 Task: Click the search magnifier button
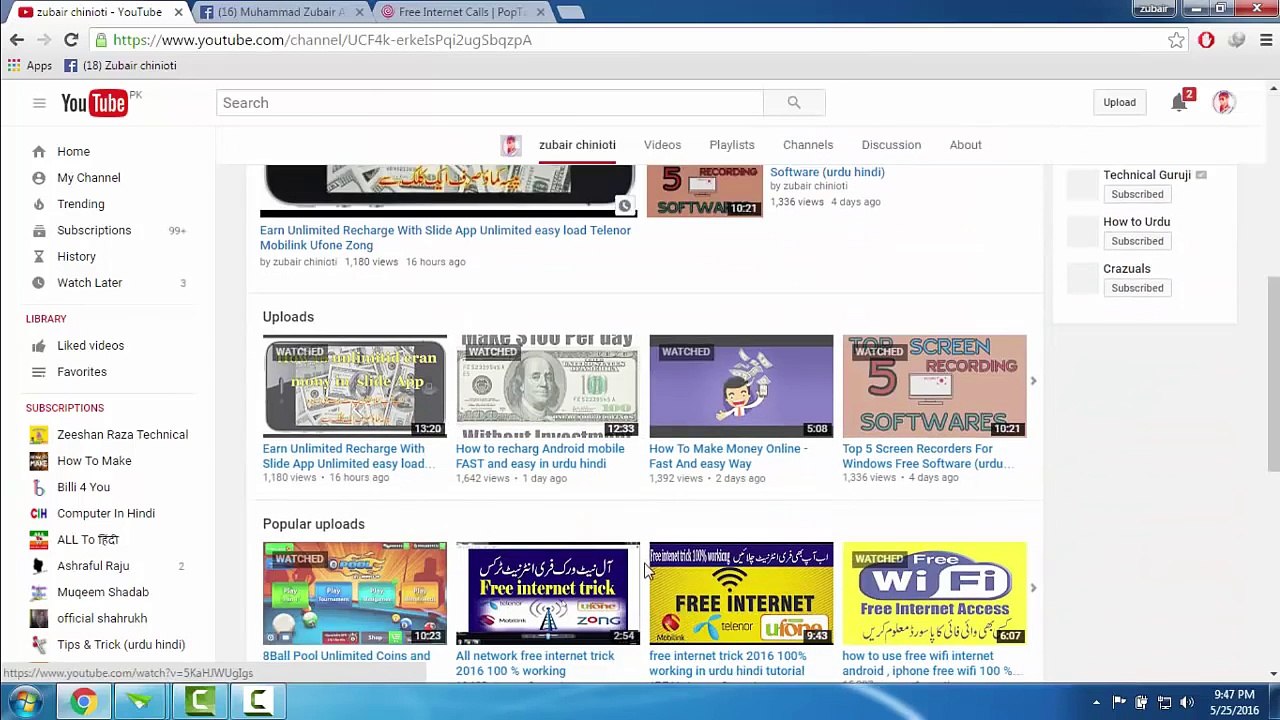(794, 103)
